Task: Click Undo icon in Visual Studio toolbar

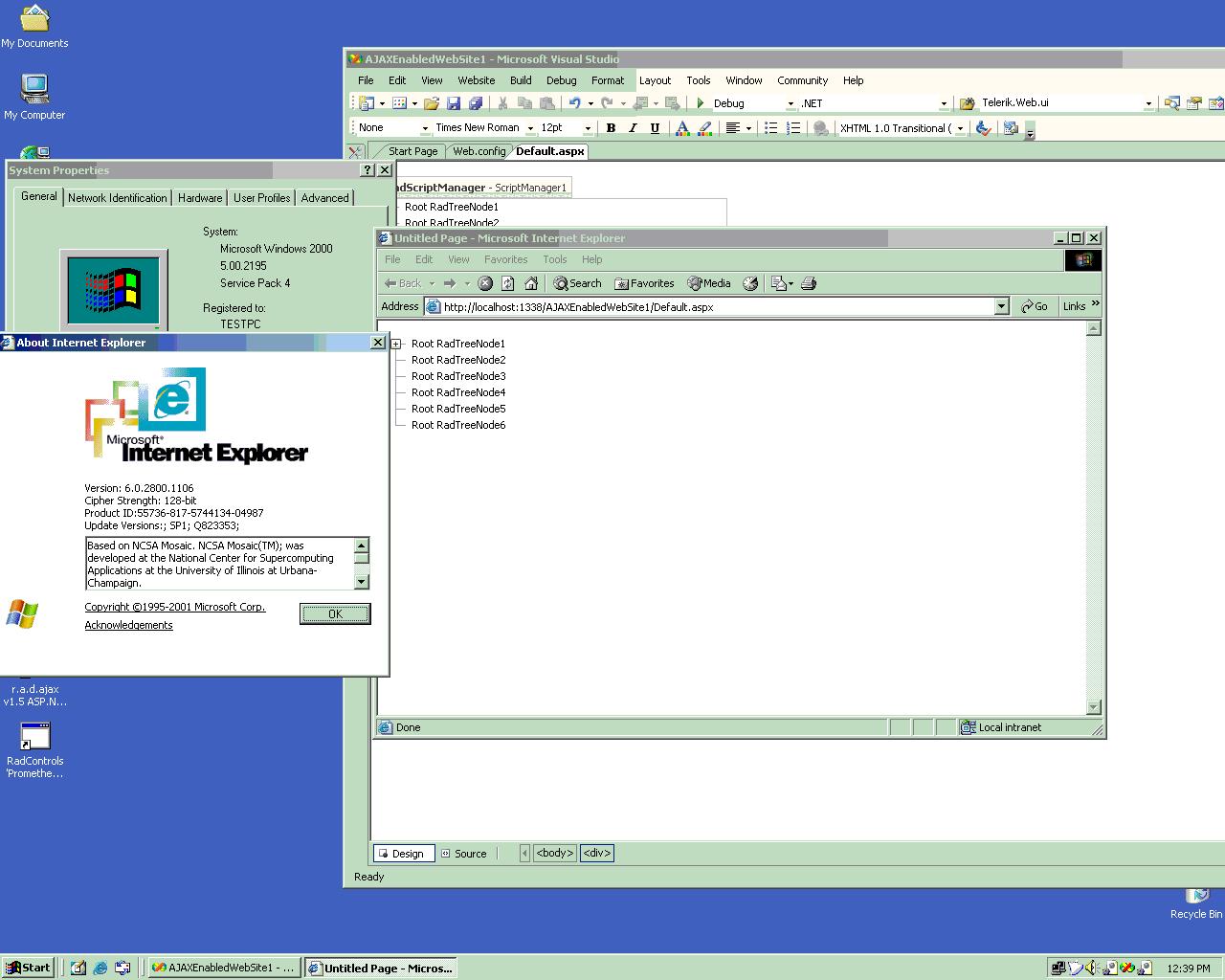Action: (x=574, y=103)
